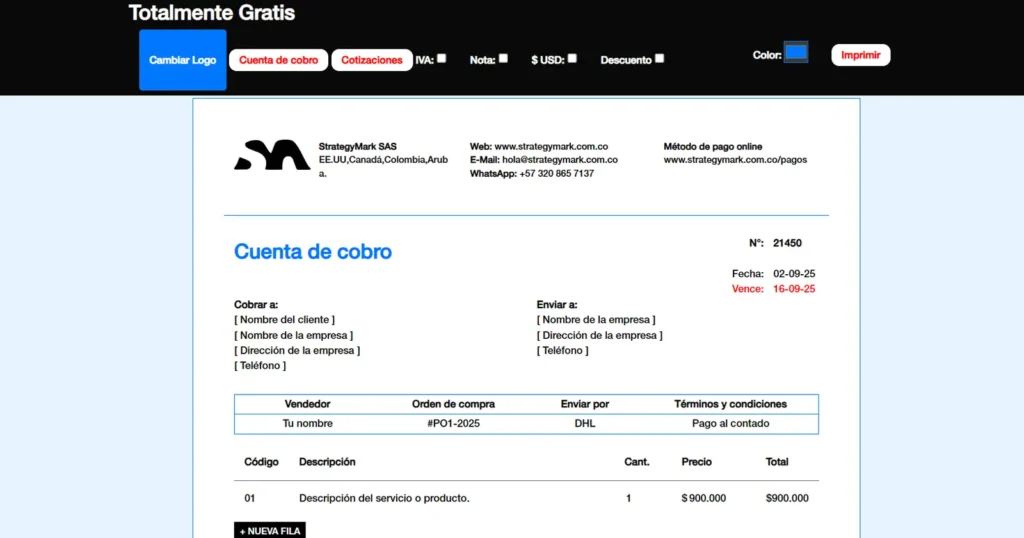Click the Web: www.strategymark.com.co text
The image size is (1024, 538).
[539, 146]
